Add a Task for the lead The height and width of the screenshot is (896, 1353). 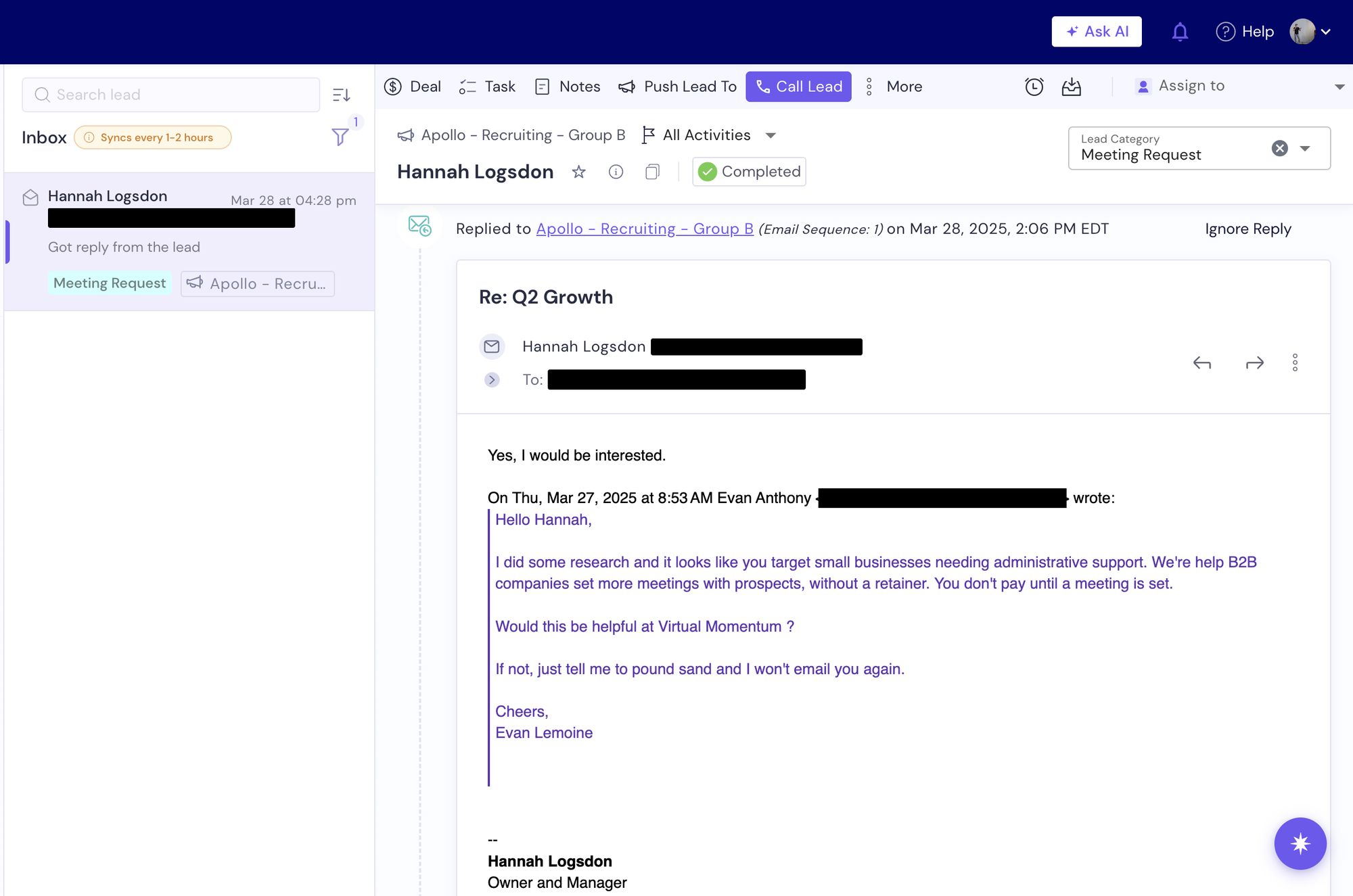(487, 87)
